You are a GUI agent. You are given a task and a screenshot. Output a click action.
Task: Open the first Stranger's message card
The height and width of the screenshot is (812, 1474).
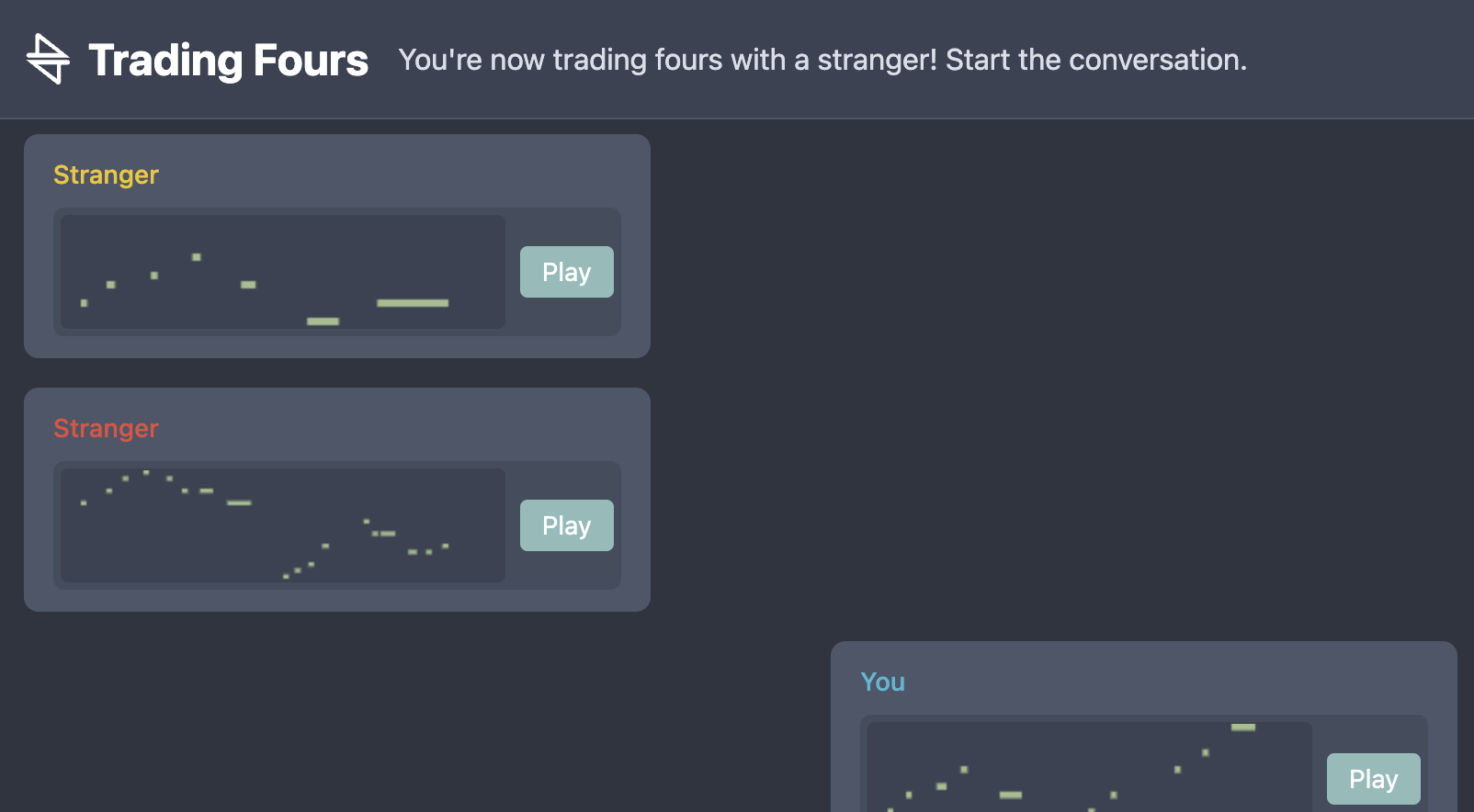pyautogui.click(x=336, y=246)
